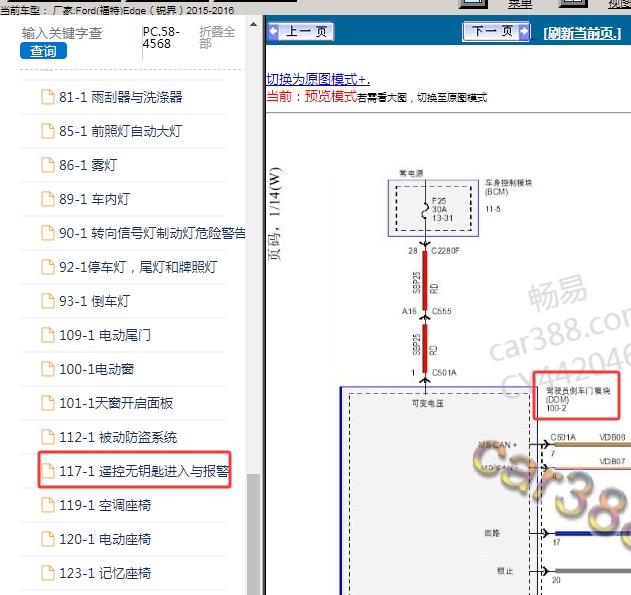Open 93-1 倒车灯 entry

tap(95, 301)
